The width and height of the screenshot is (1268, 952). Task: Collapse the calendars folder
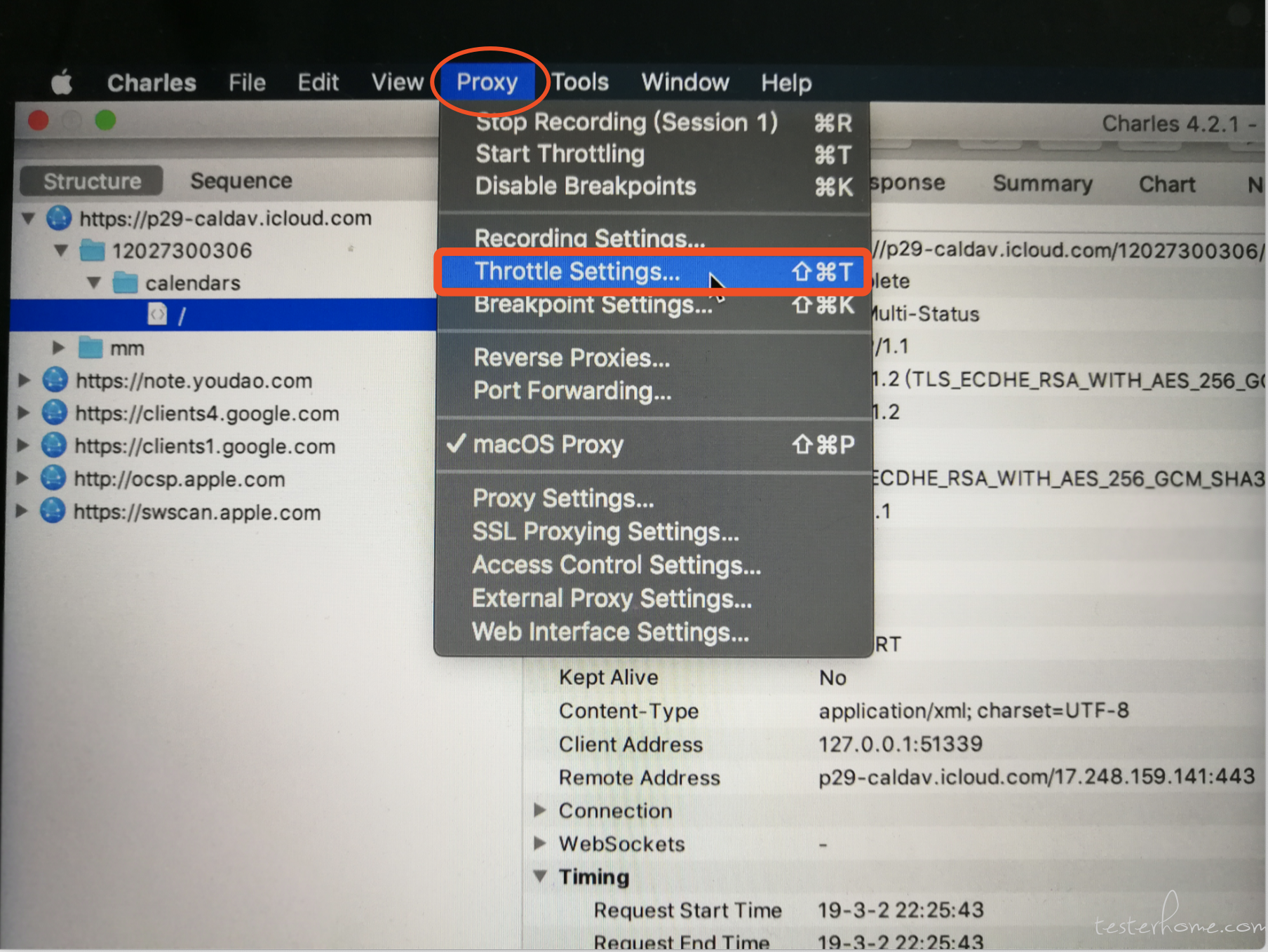pos(94,283)
